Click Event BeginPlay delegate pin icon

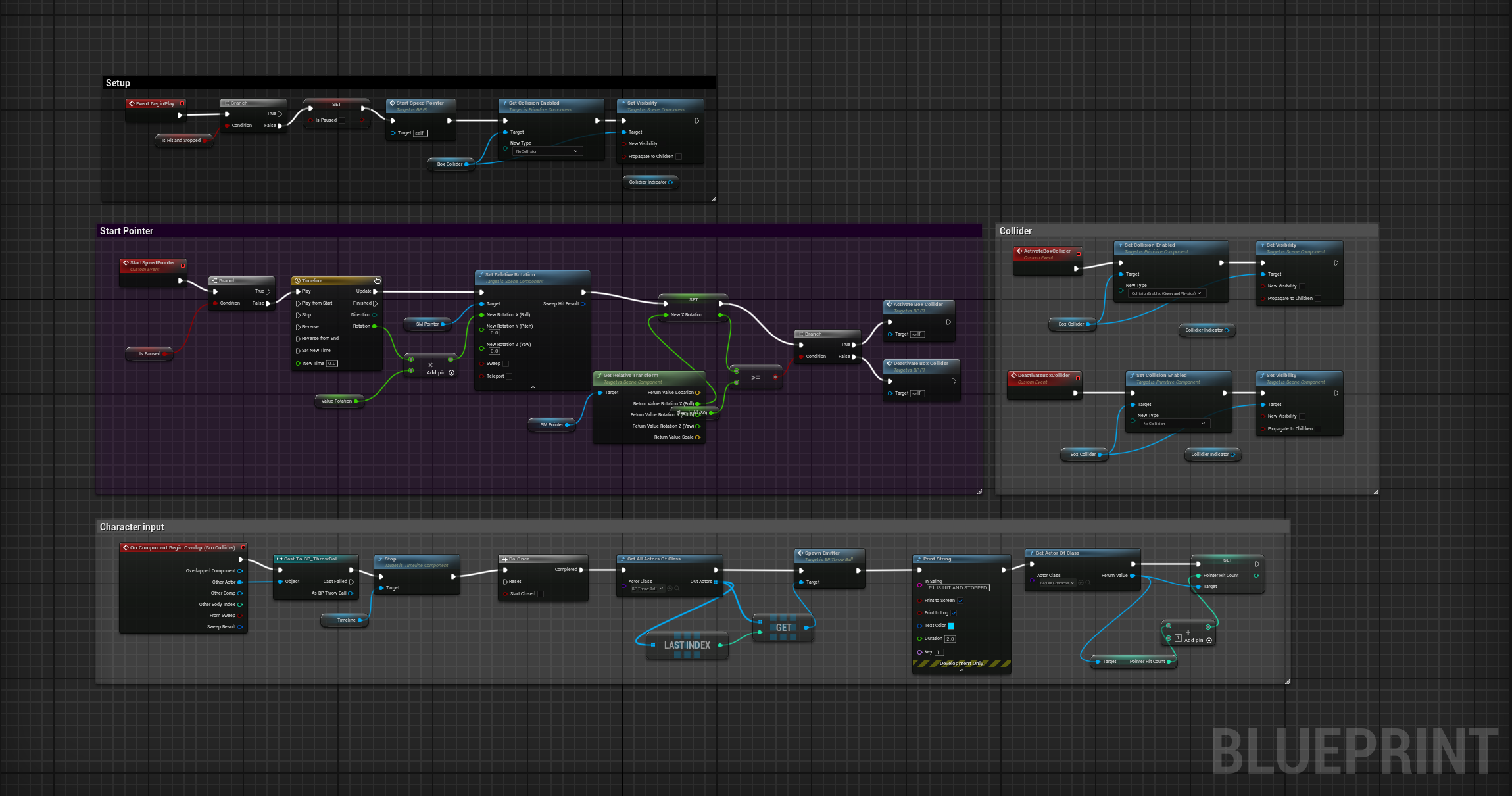point(182,103)
